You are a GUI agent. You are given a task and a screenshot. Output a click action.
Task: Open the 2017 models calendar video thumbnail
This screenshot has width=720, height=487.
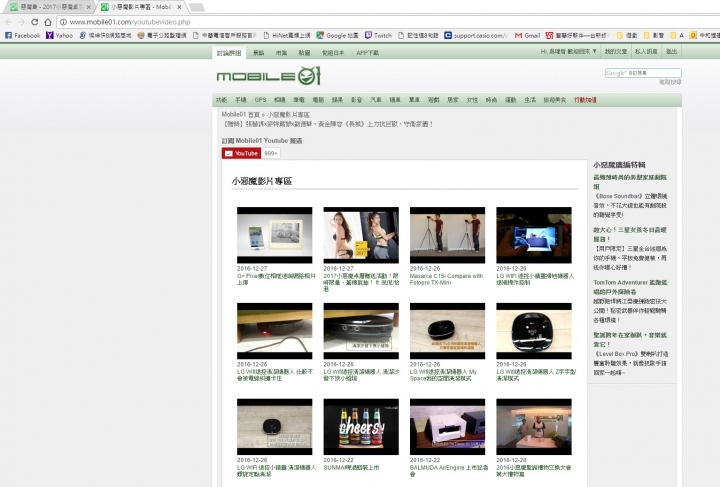point(361,235)
